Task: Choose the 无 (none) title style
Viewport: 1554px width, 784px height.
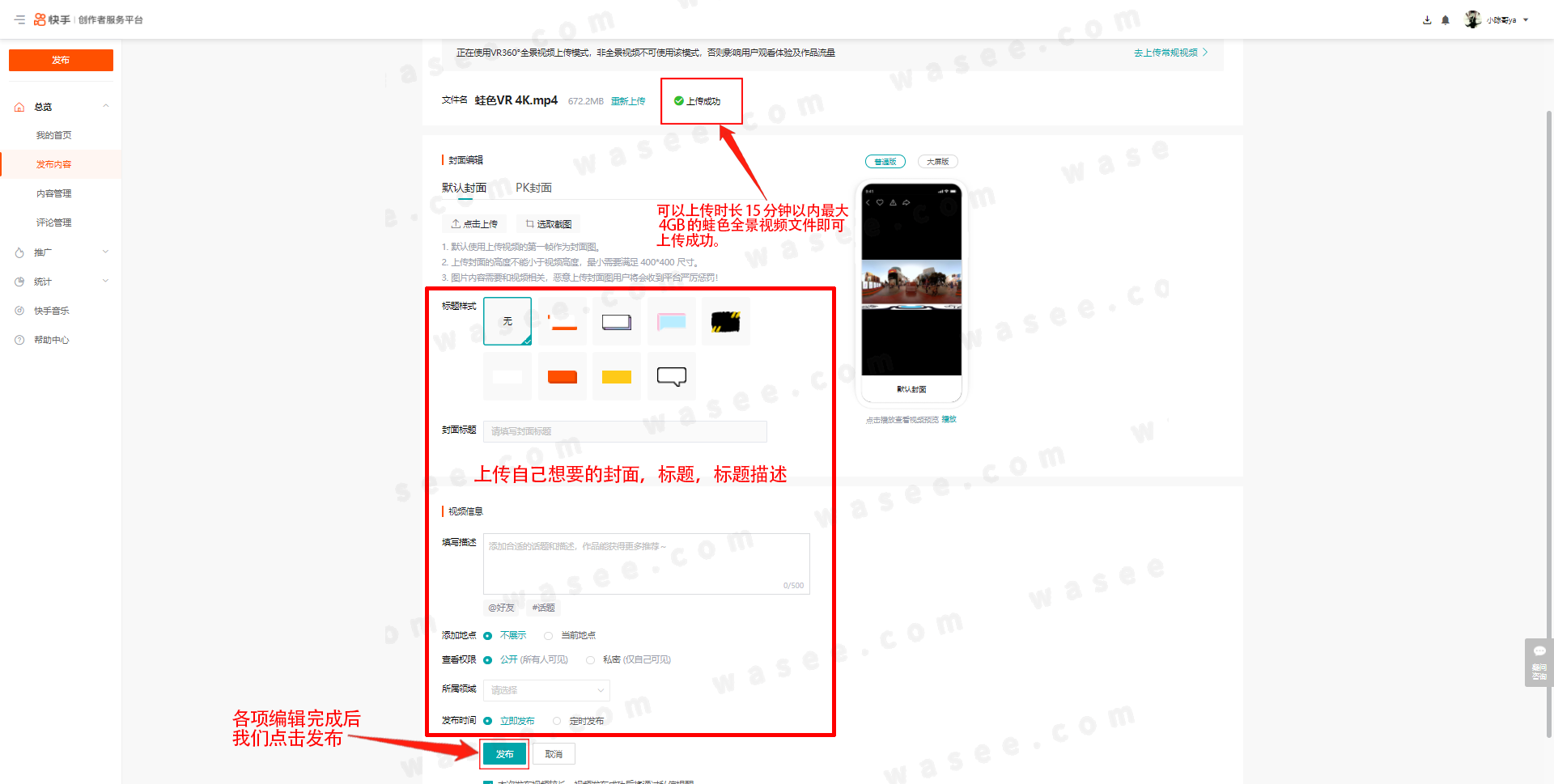Action: pos(507,321)
